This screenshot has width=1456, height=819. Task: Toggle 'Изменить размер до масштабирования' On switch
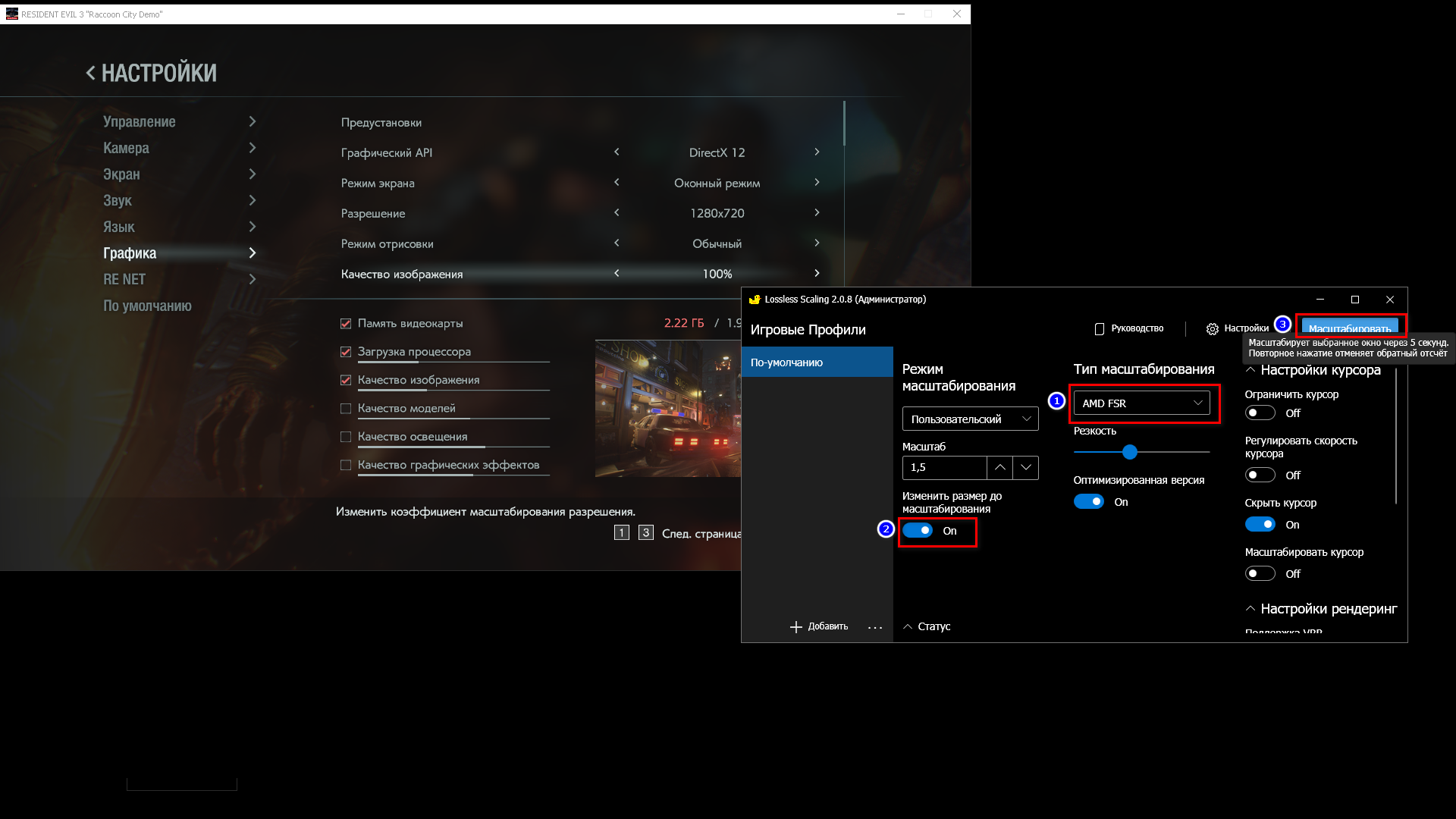click(x=917, y=530)
